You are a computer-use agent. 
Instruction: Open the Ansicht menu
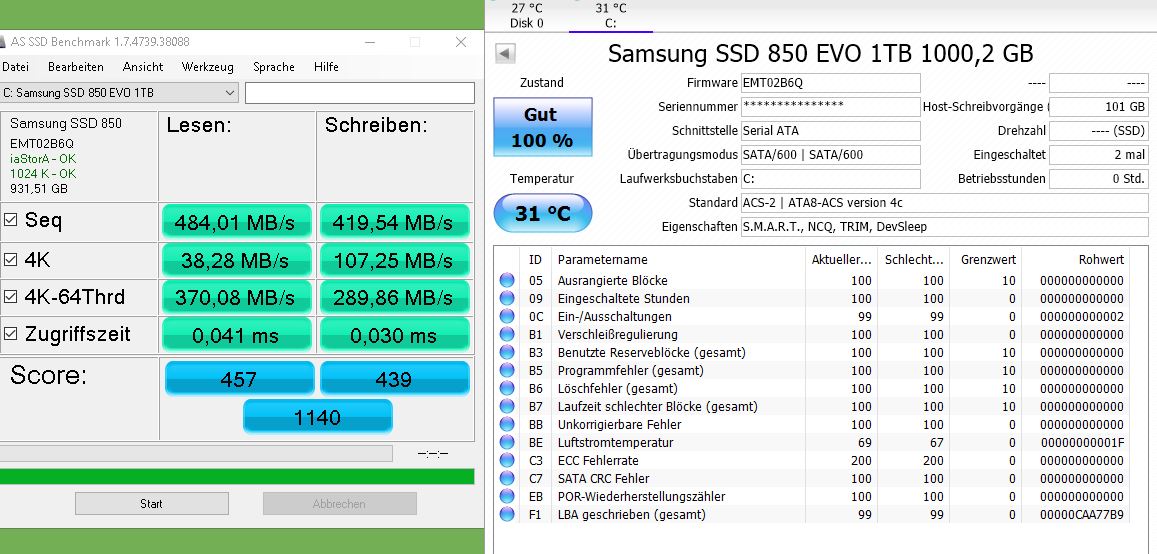(x=143, y=67)
